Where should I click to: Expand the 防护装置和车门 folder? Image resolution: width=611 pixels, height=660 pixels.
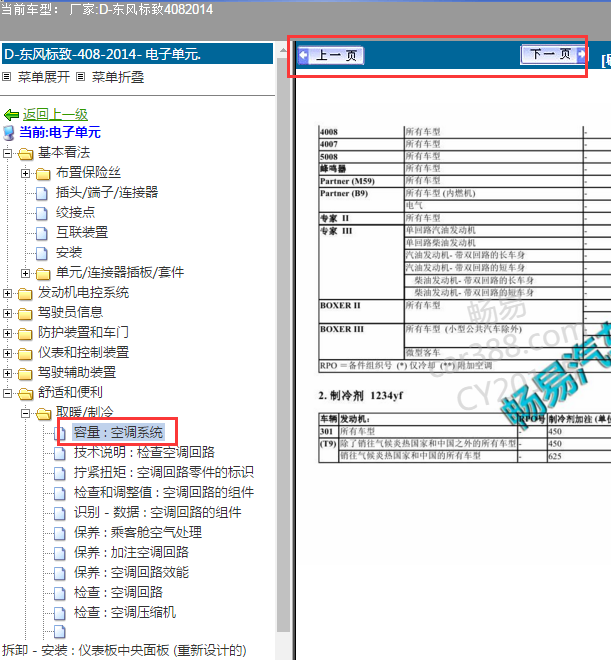(x=7, y=333)
